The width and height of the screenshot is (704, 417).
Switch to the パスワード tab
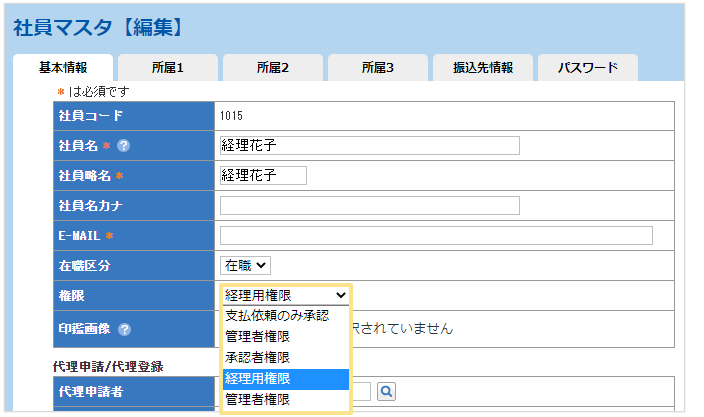587,68
